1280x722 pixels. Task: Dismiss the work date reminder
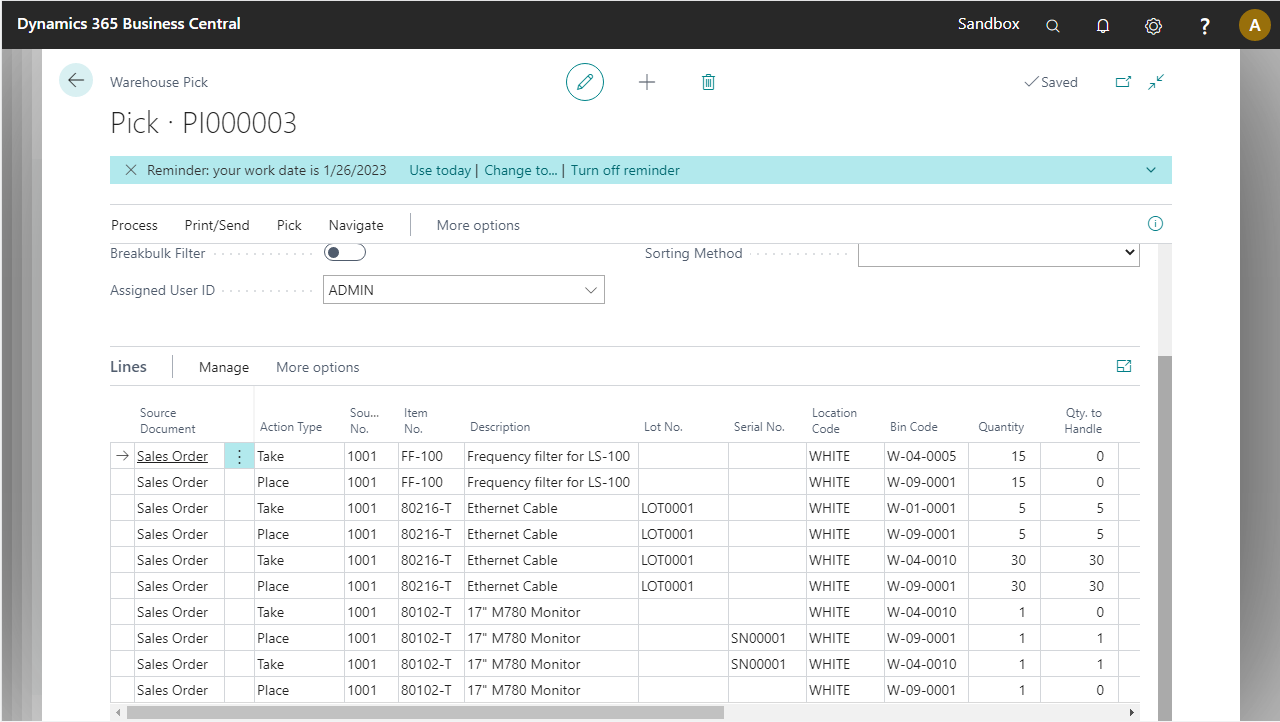(x=131, y=170)
